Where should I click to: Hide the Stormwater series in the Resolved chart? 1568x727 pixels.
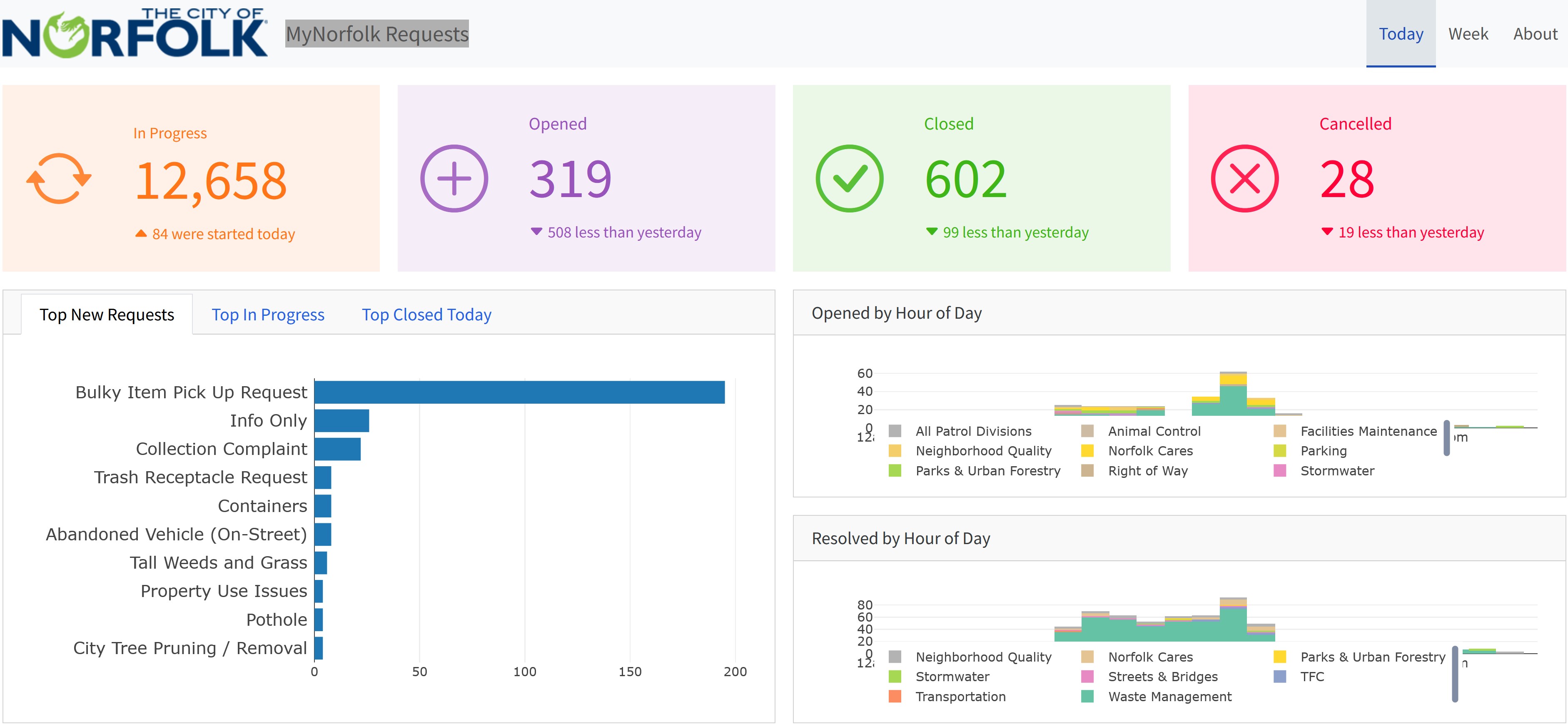click(952, 677)
